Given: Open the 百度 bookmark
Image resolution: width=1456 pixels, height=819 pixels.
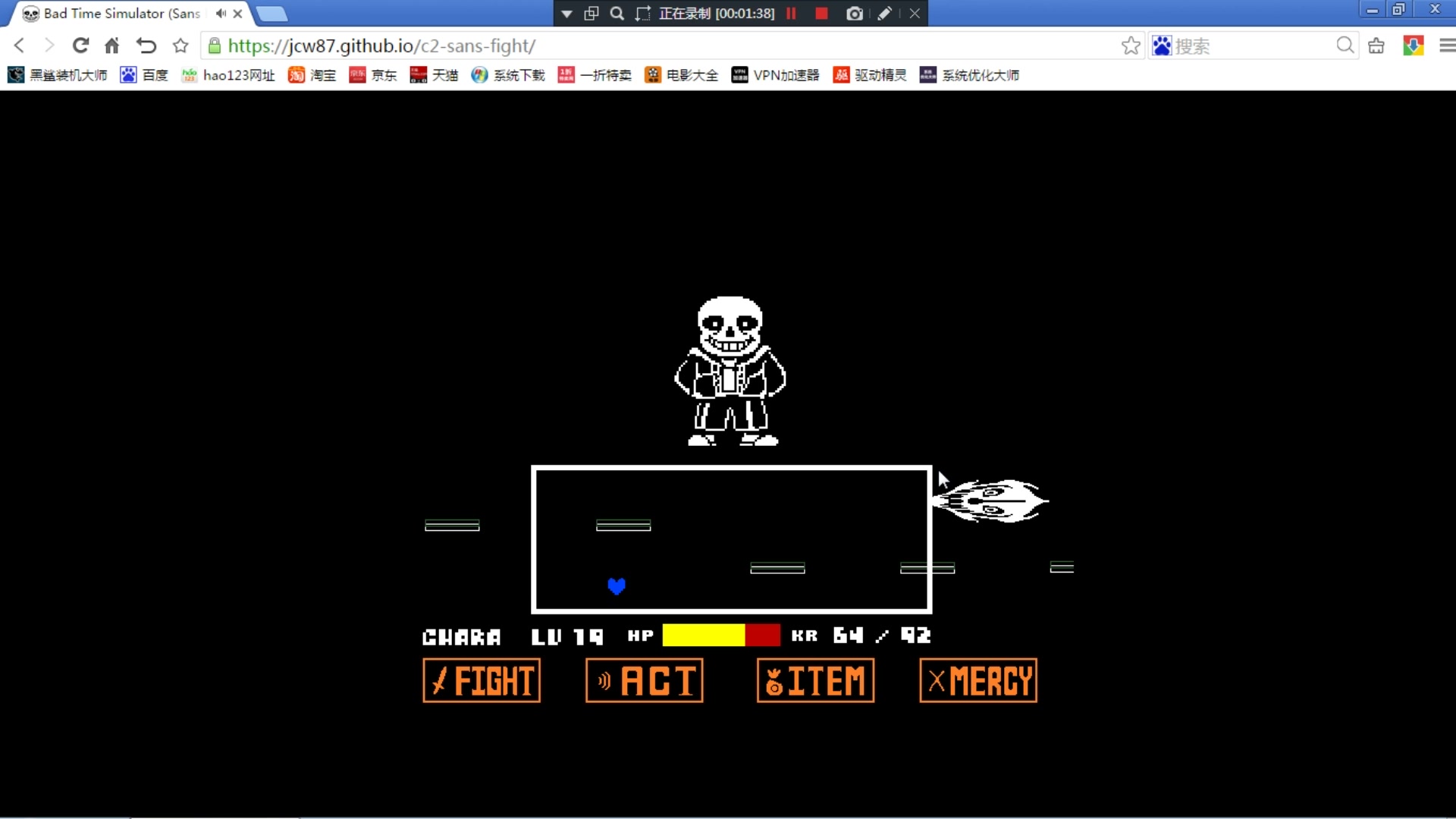Looking at the screenshot, I should (144, 74).
